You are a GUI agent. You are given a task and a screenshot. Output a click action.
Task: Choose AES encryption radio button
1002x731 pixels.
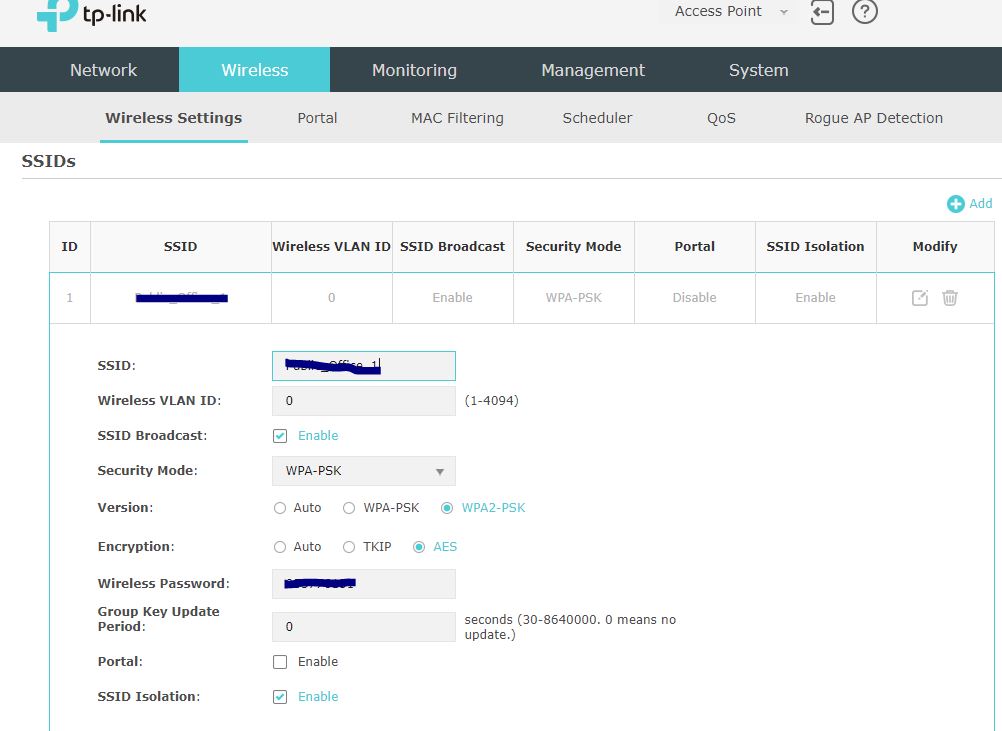coord(419,547)
